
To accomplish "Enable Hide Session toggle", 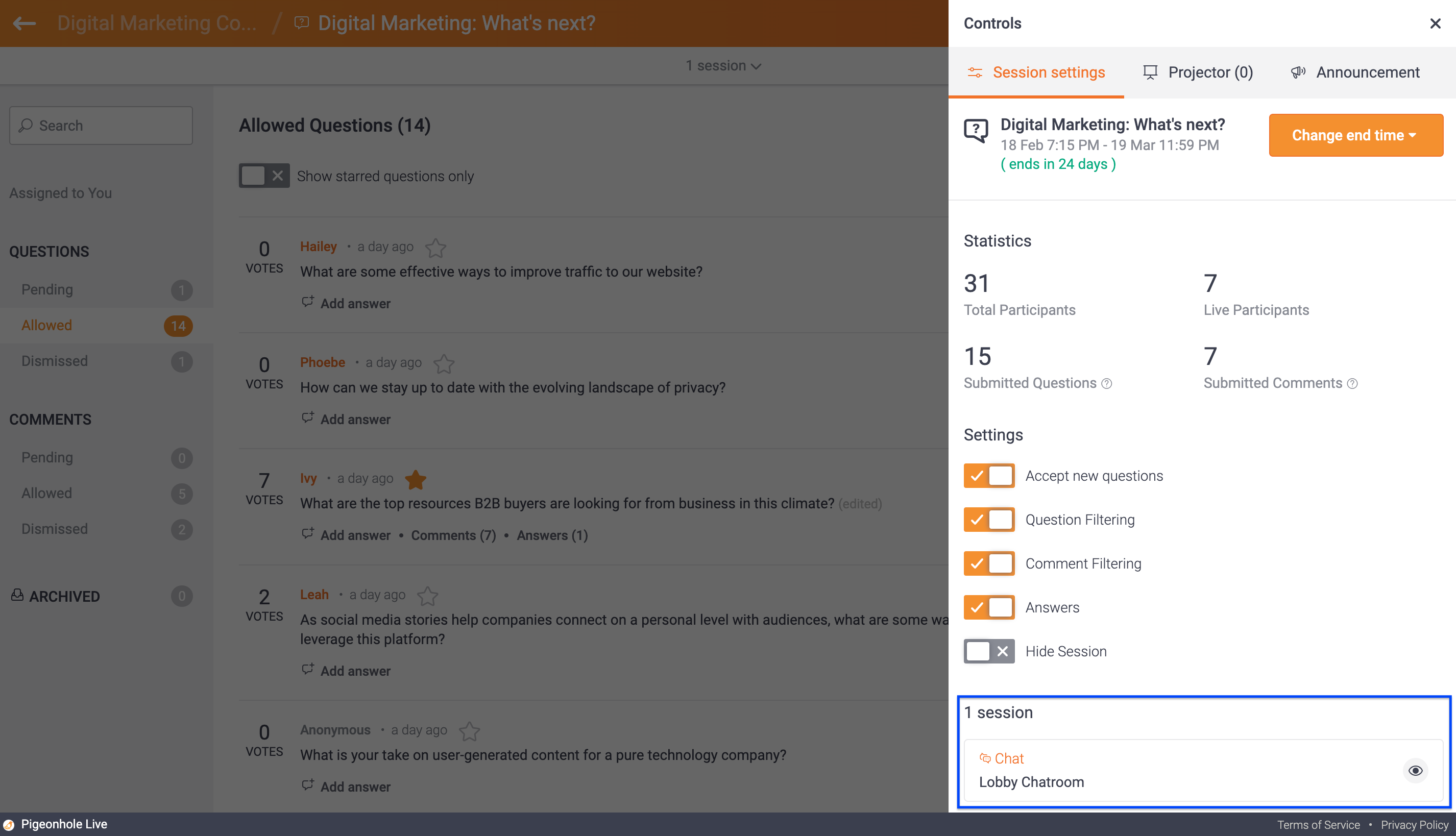I will pos(988,651).
